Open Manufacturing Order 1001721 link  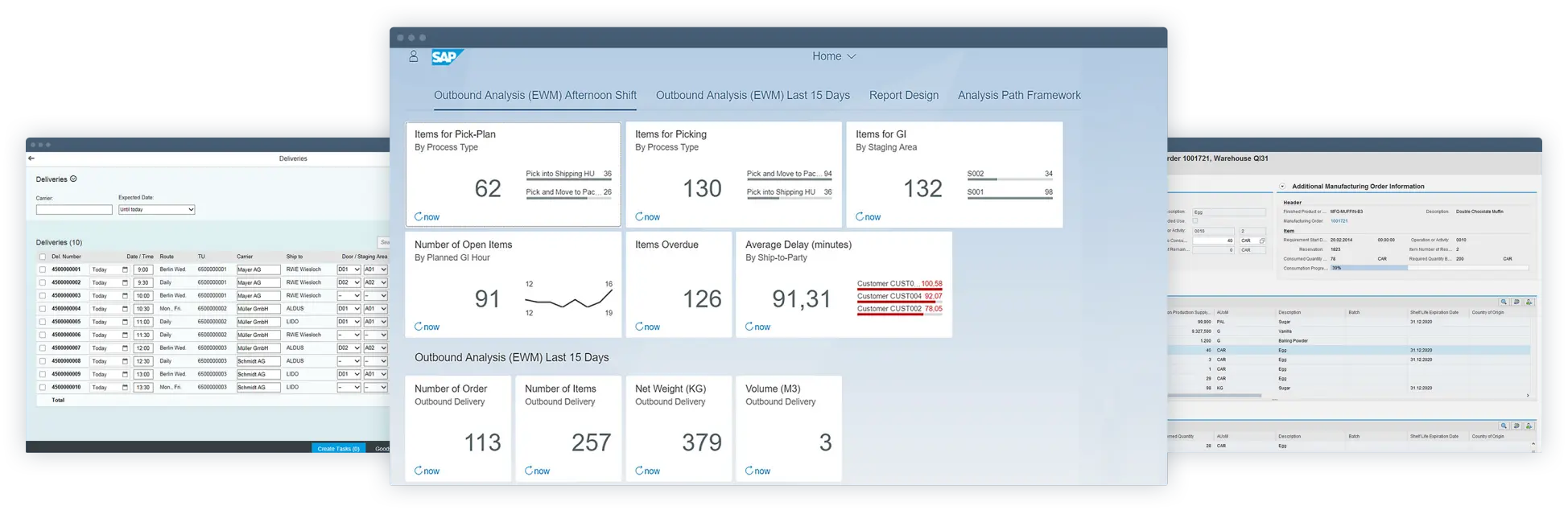click(x=1339, y=221)
